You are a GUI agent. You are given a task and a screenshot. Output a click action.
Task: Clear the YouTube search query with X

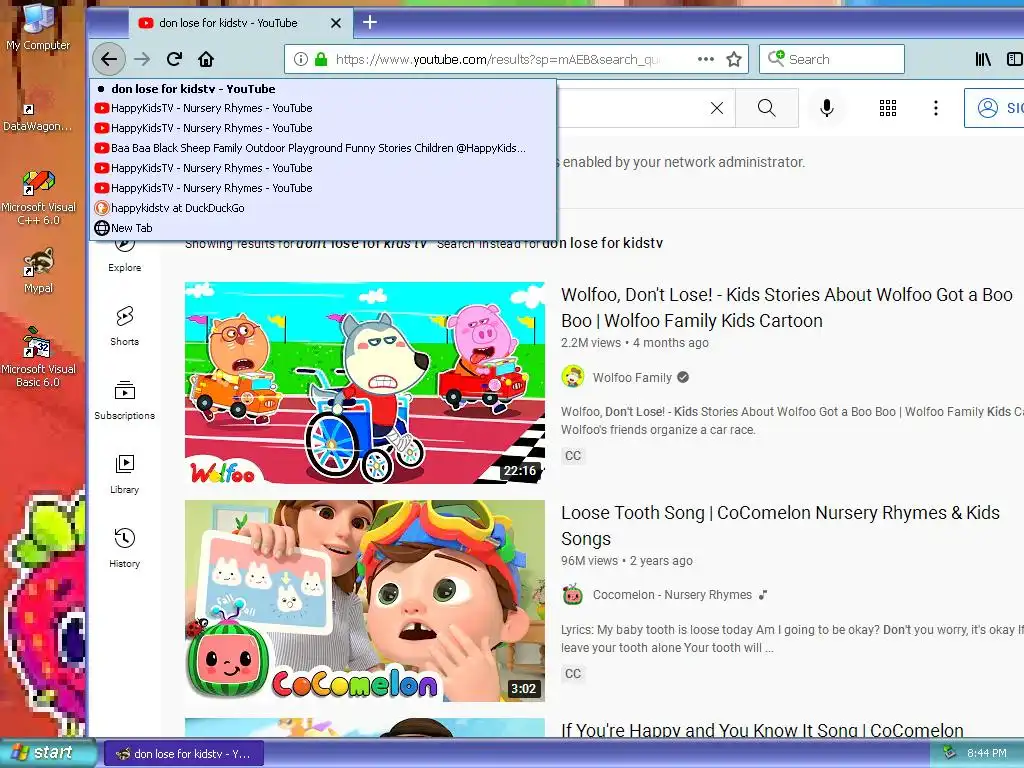[x=716, y=108]
